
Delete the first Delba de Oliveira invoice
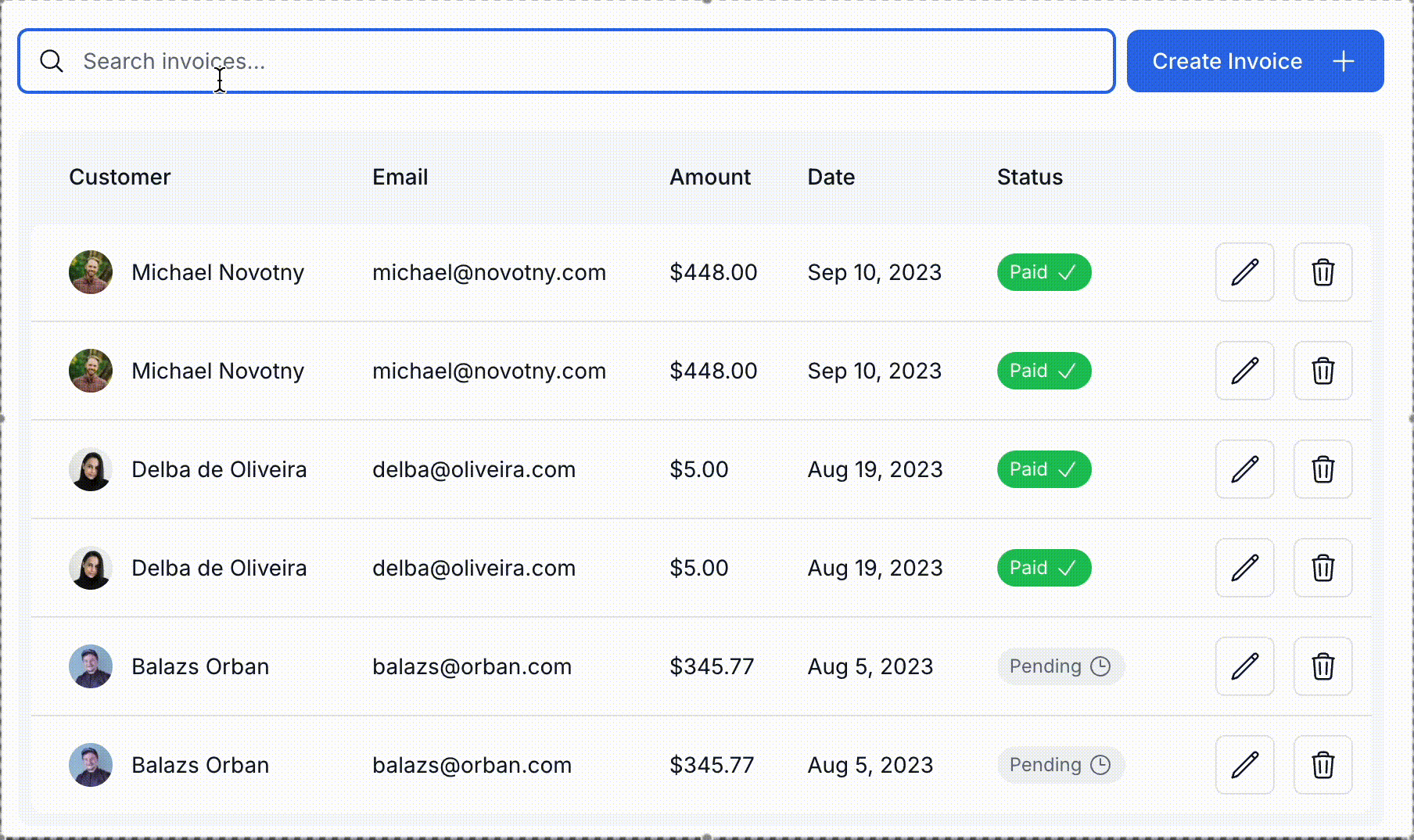1322,469
